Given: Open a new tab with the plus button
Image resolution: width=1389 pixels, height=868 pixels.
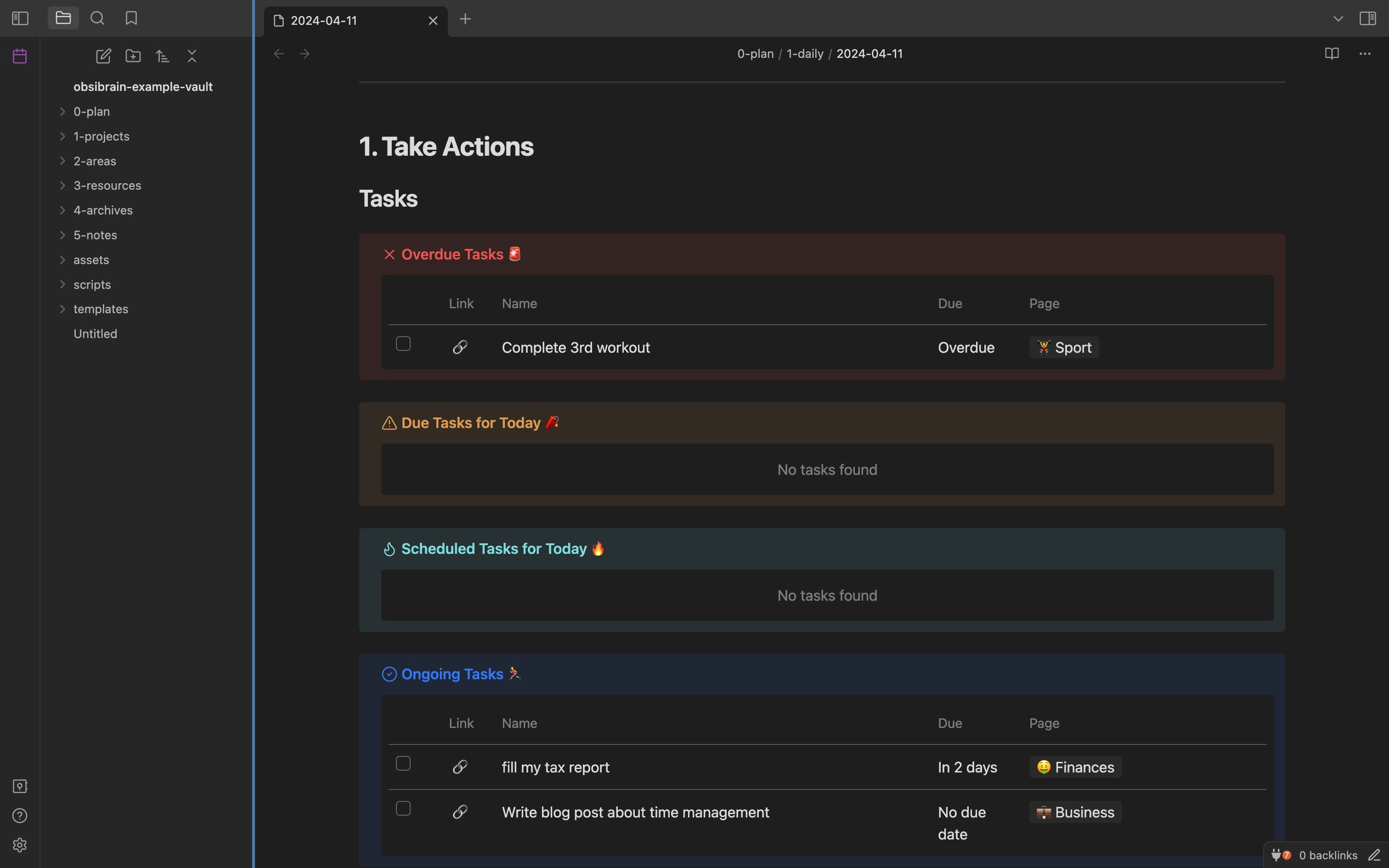Looking at the screenshot, I should click(465, 19).
